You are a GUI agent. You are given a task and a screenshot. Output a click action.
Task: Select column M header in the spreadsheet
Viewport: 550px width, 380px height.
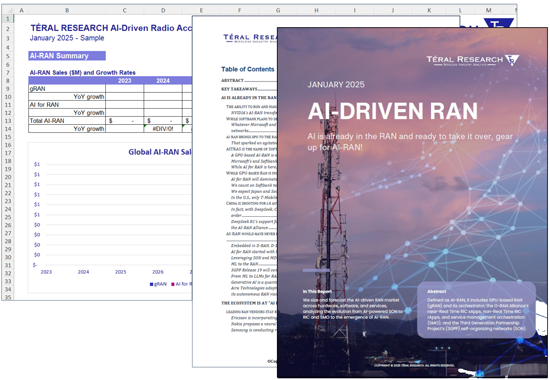click(x=489, y=11)
